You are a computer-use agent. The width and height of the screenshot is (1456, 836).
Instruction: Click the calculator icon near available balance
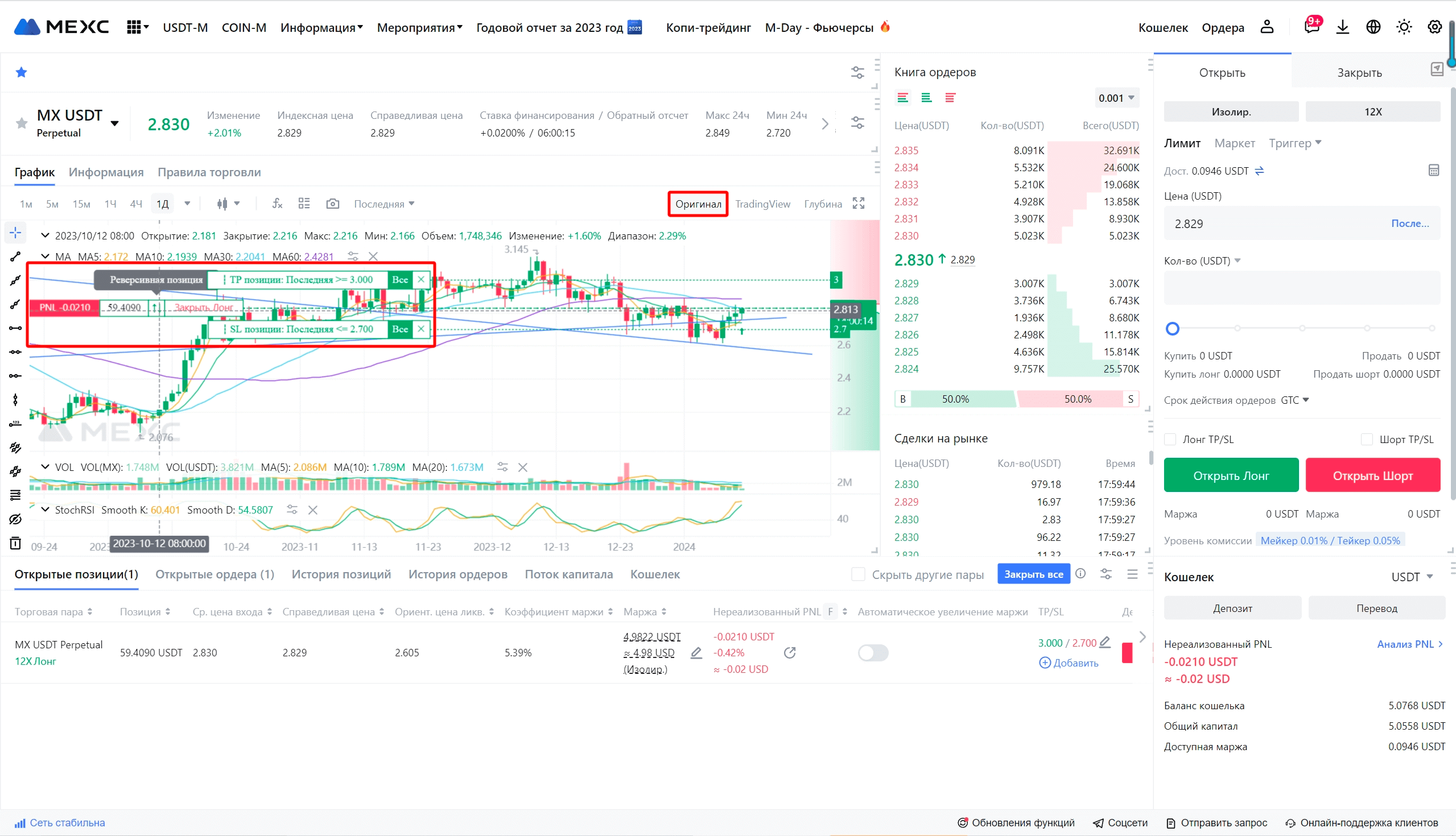click(1434, 171)
